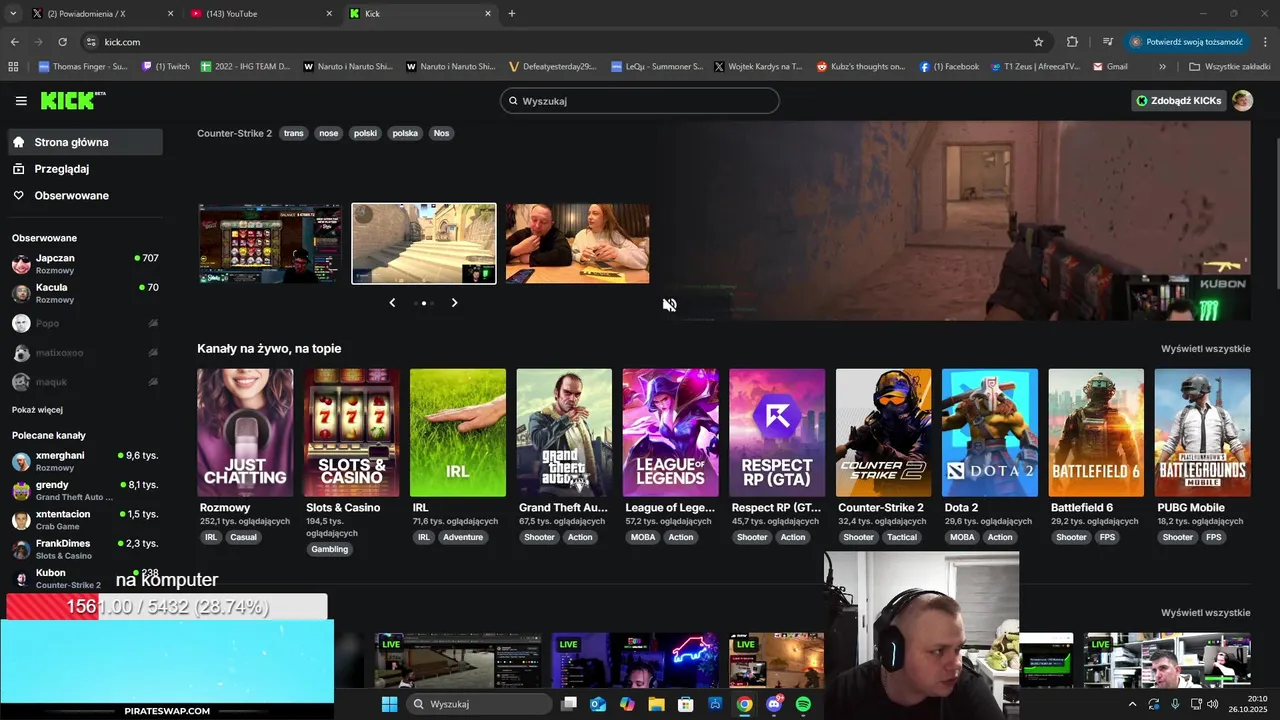Open the League of Legends category

click(x=670, y=433)
